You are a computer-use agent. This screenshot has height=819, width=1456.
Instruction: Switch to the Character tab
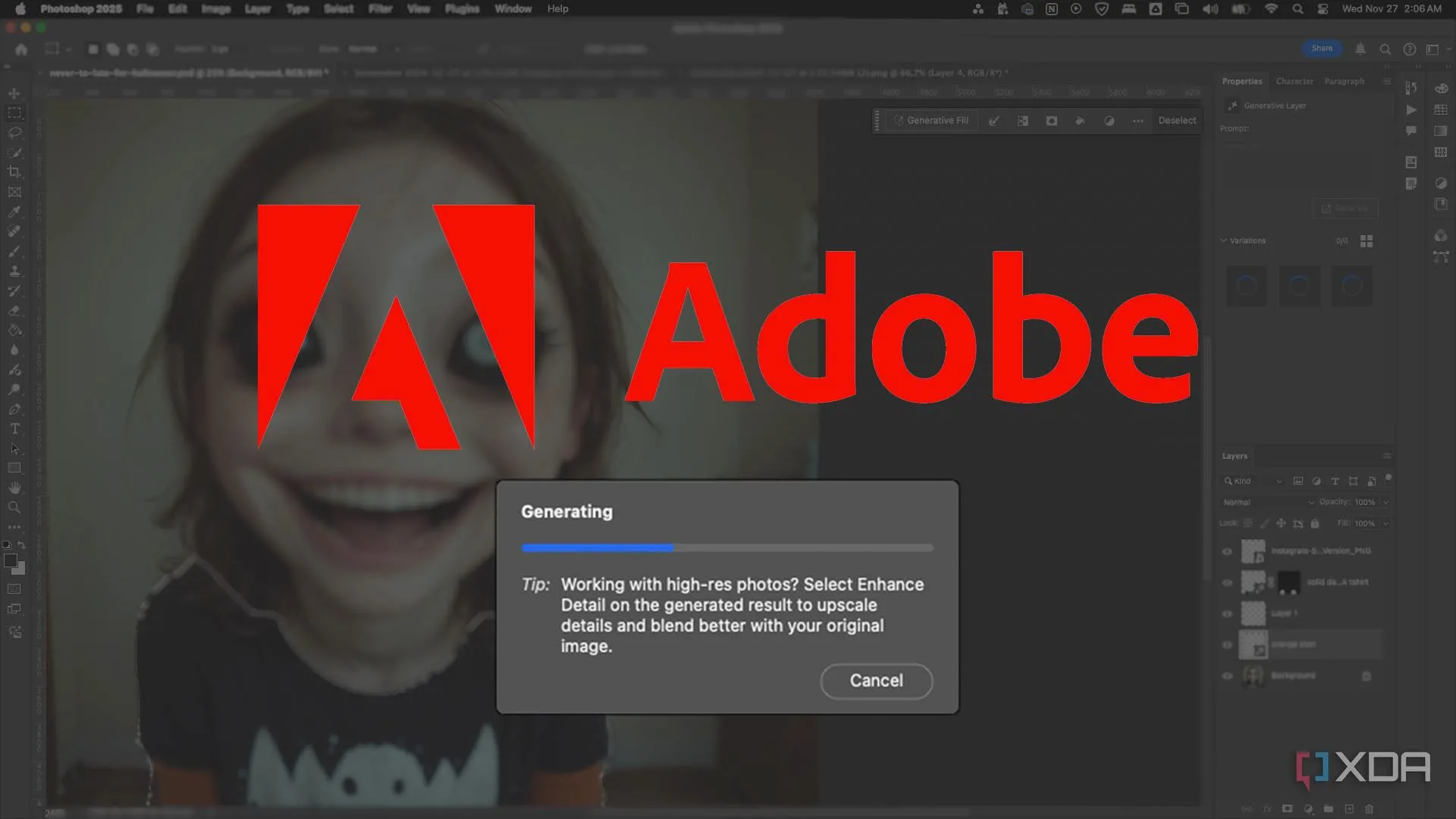(x=1294, y=81)
